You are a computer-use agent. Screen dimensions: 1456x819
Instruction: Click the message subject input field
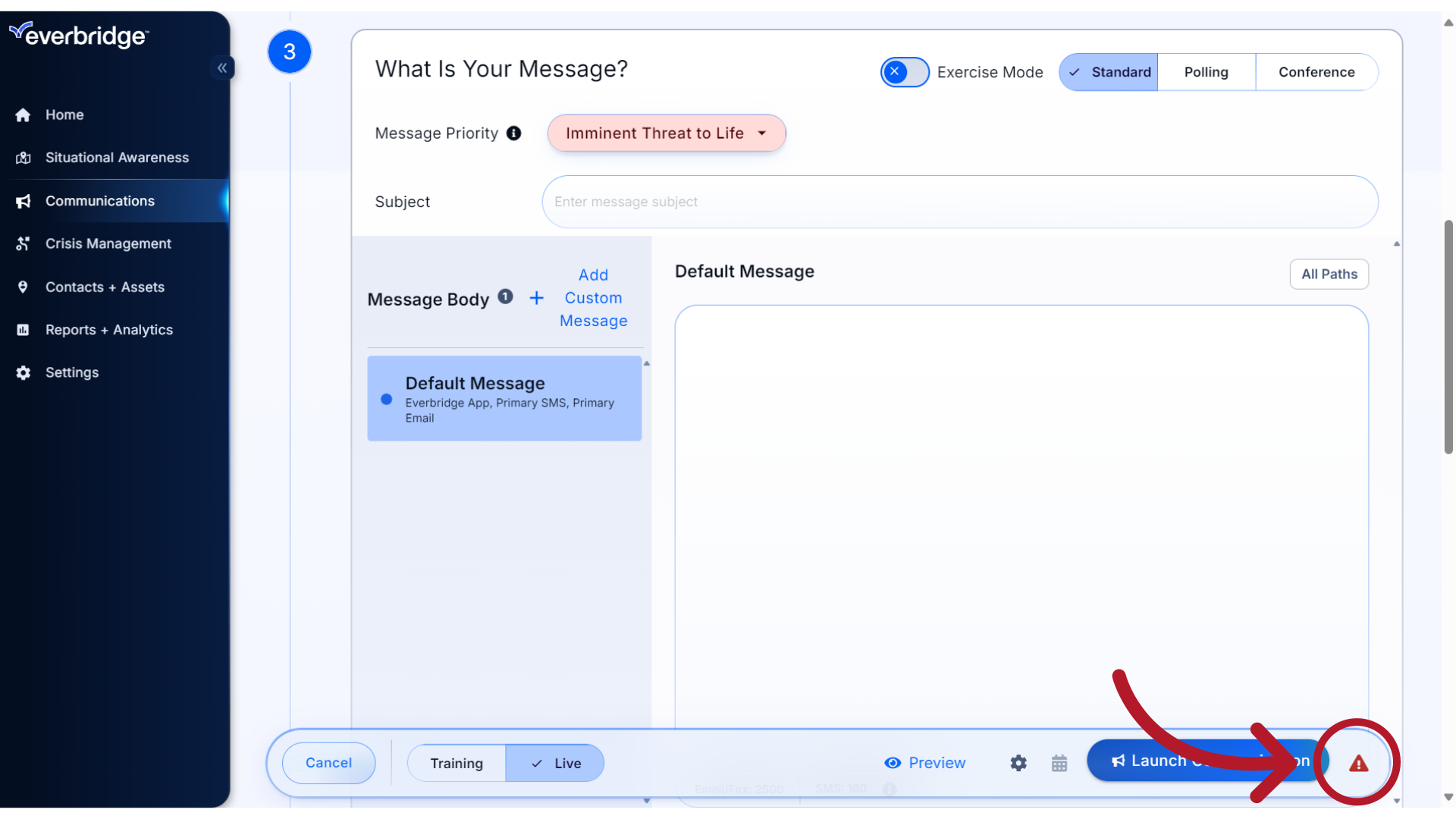[959, 201]
